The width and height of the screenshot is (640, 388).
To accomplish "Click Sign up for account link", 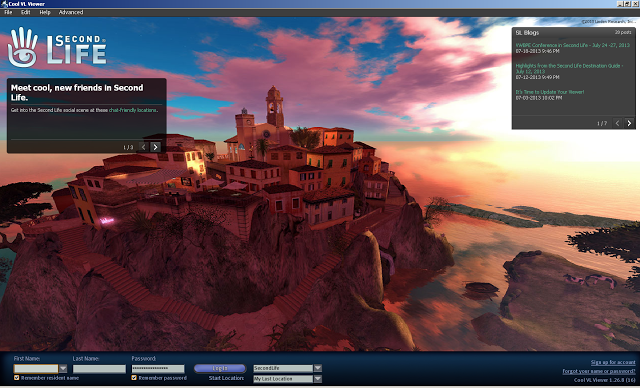I will 613,362.
